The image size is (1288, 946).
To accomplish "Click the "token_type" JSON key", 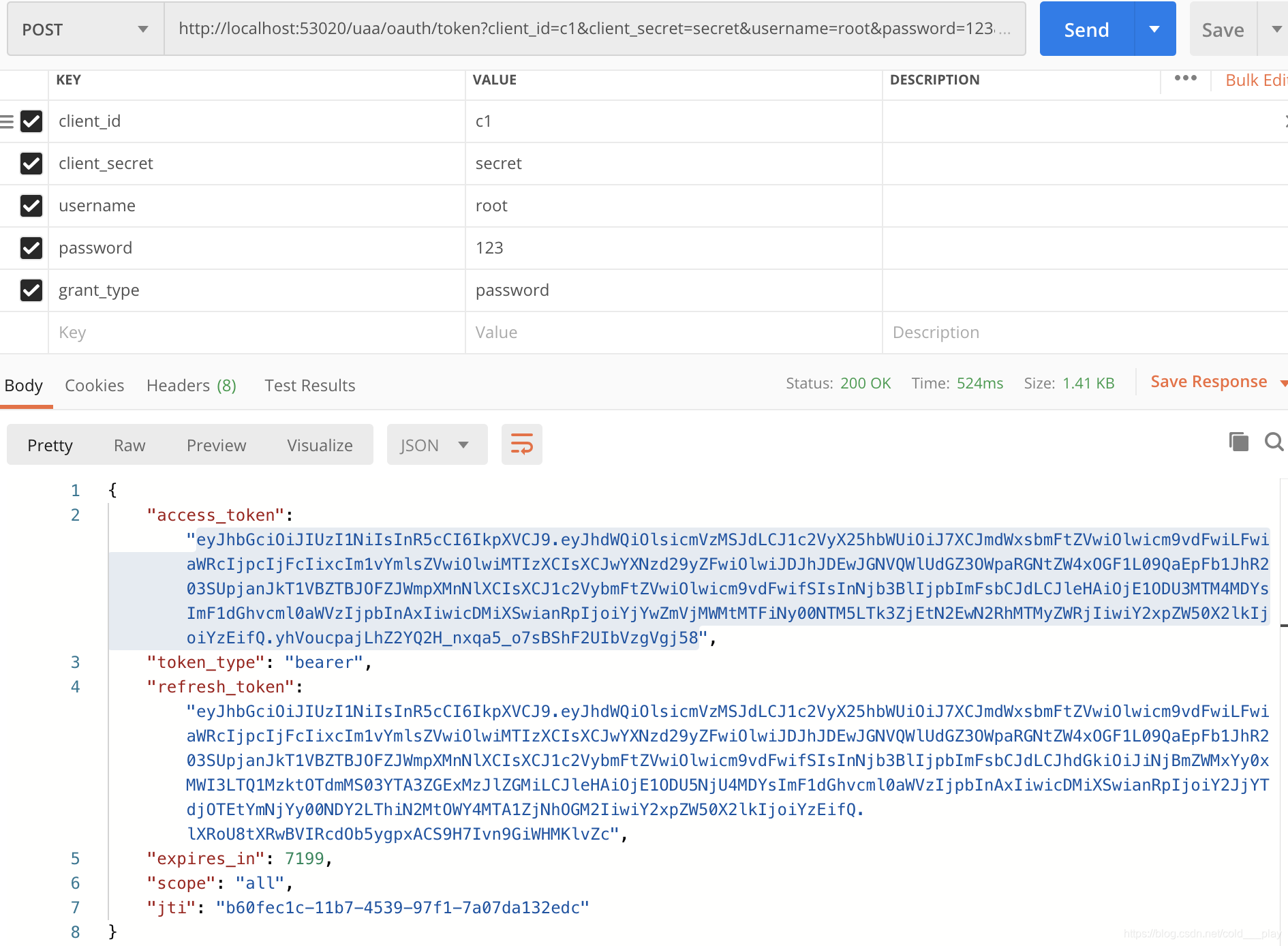I will coord(206,662).
